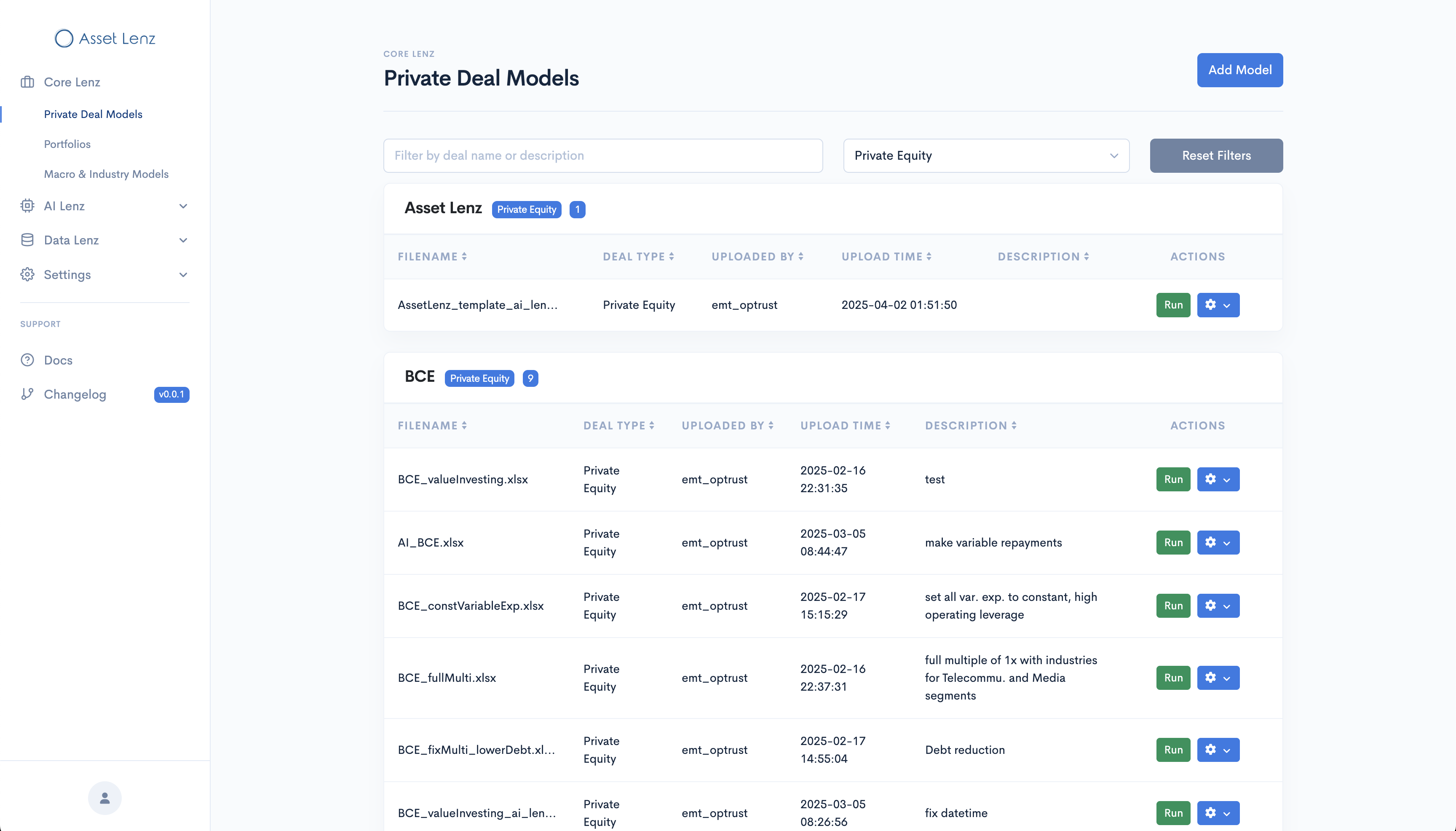Sort Asset Lenz table by Deal Type

click(x=638, y=257)
